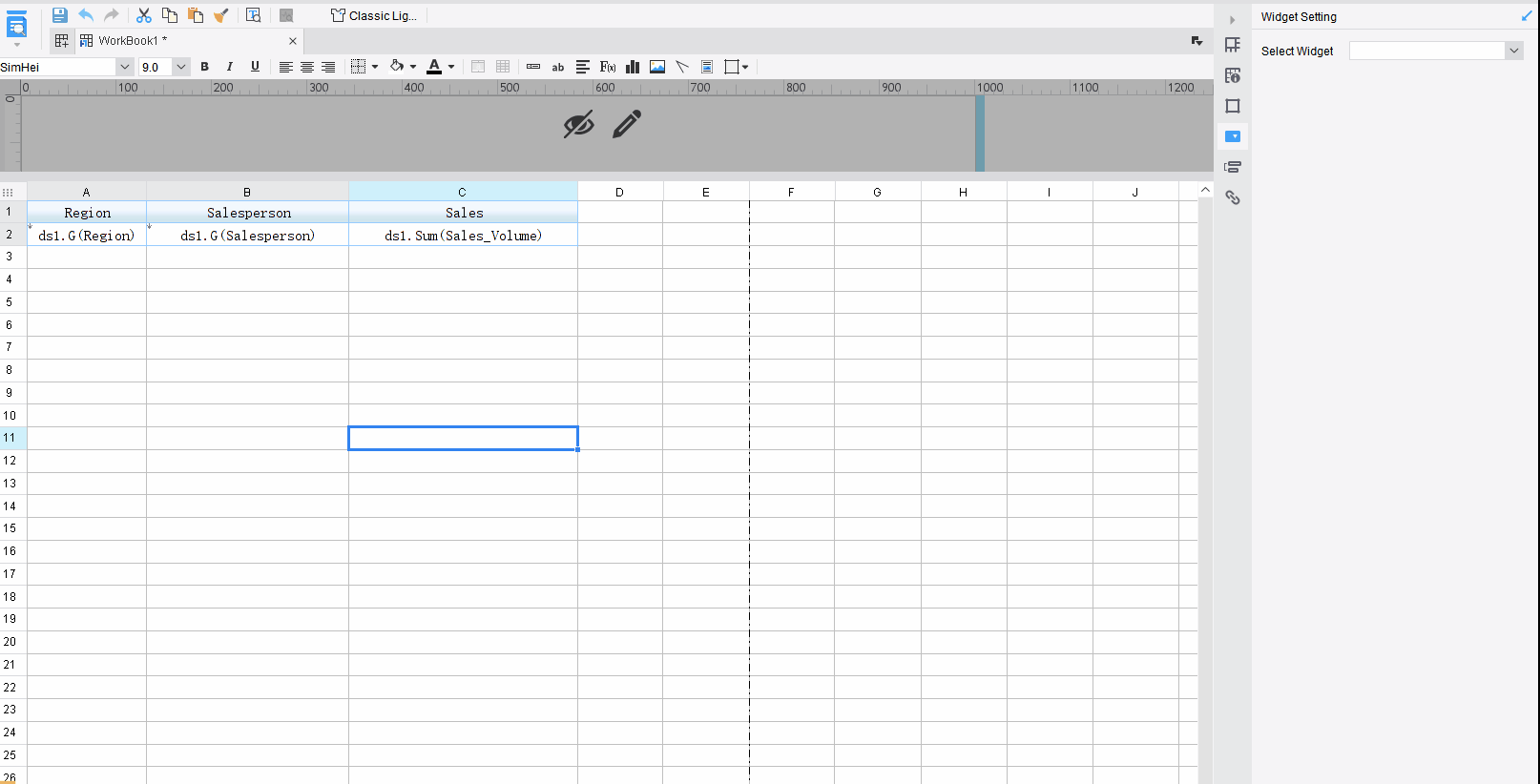This screenshot has height=784, width=1540.
Task: Click the blue arrow beside Widget Setting title
Action: point(1526,16)
